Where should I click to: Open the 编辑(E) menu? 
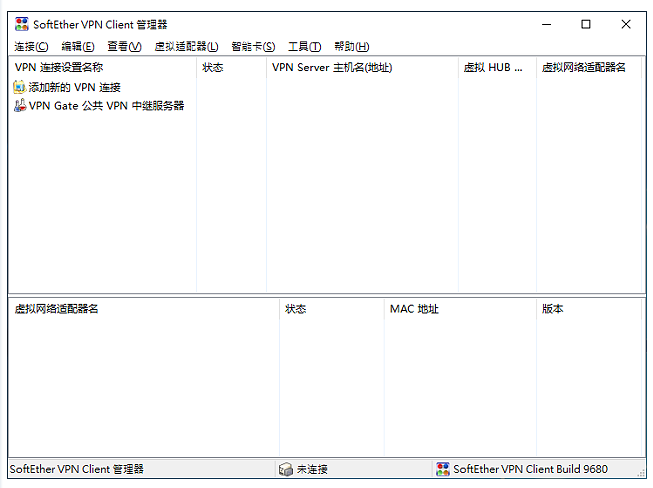pos(78,46)
